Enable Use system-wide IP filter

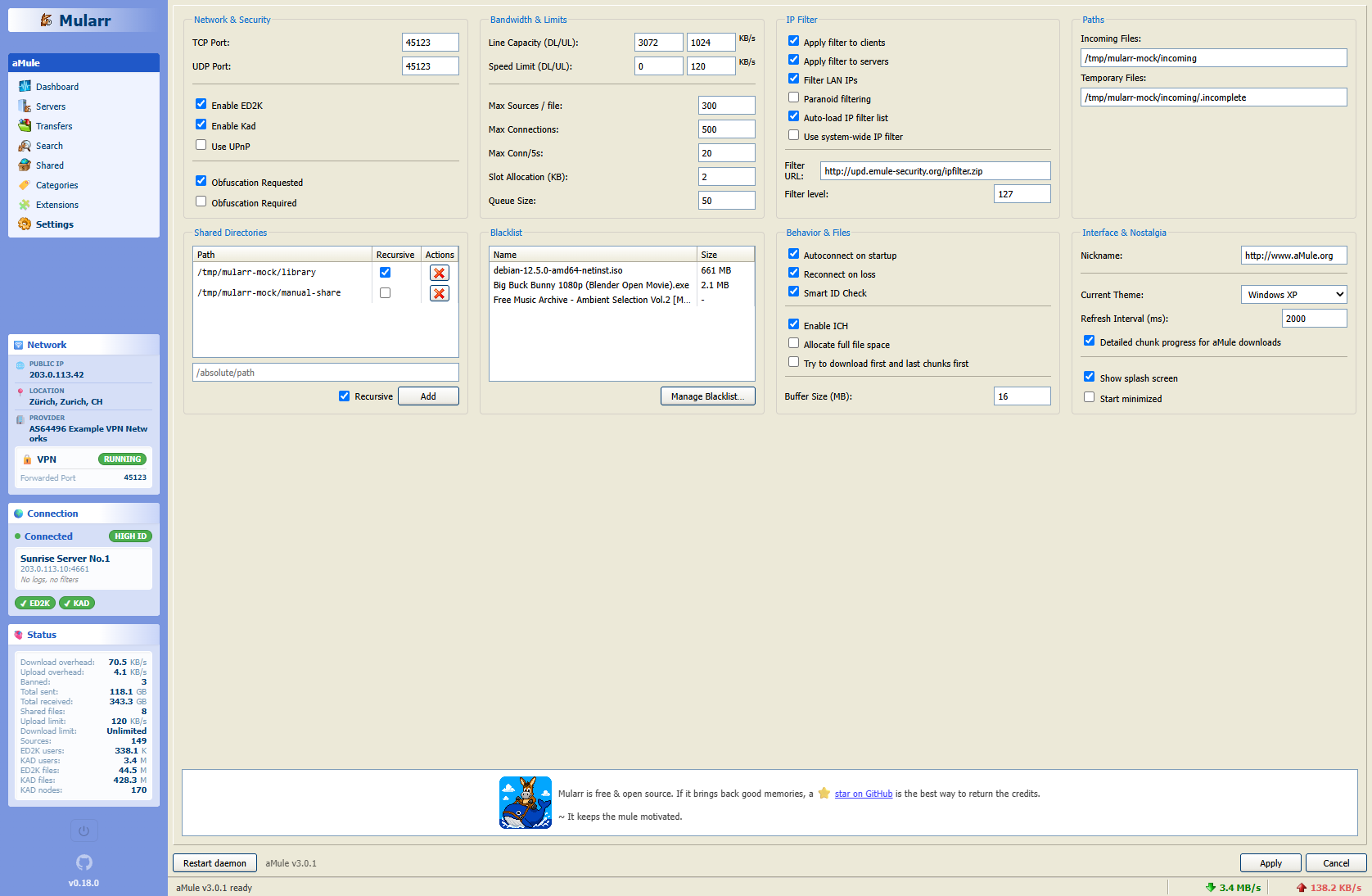pos(793,135)
